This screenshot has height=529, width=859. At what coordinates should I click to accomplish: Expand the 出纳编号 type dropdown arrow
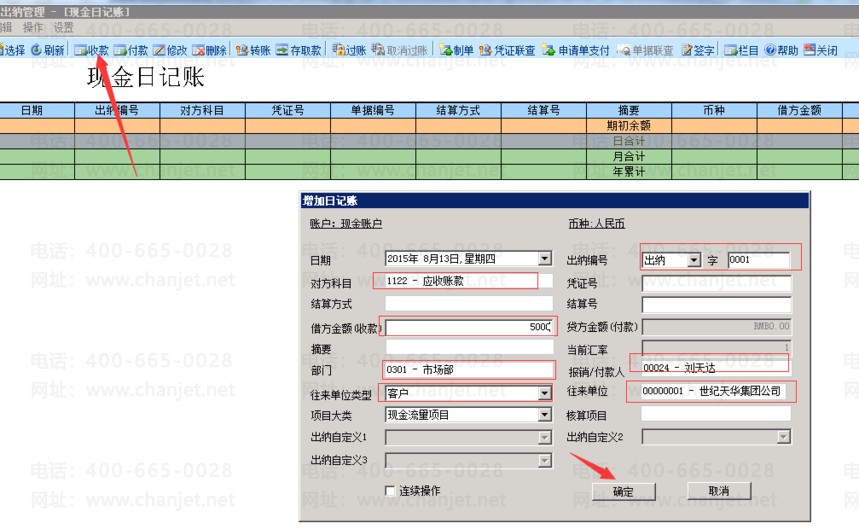click(694, 260)
